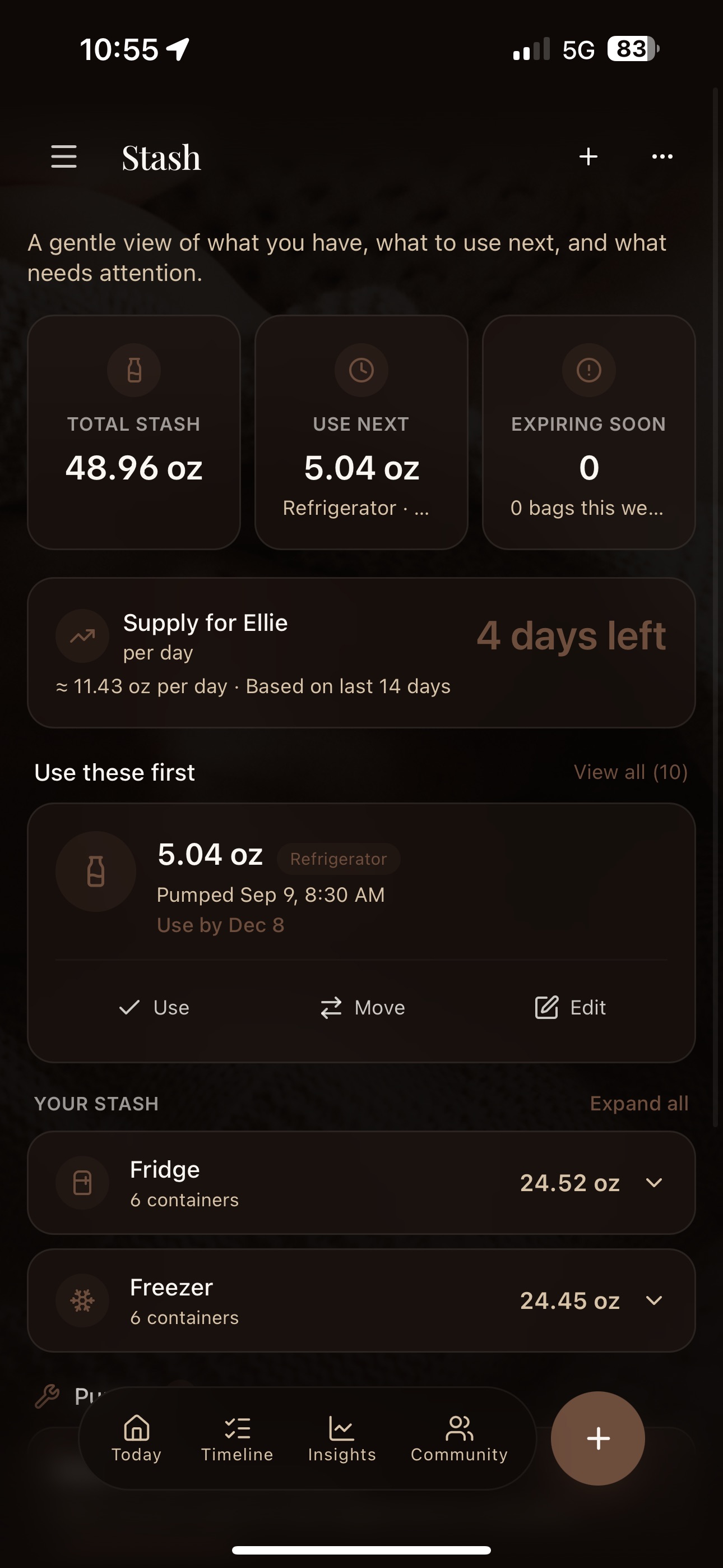723x1568 pixels.
Task: Tap the alert icon in Expiring Soon card
Action: (x=588, y=370)
